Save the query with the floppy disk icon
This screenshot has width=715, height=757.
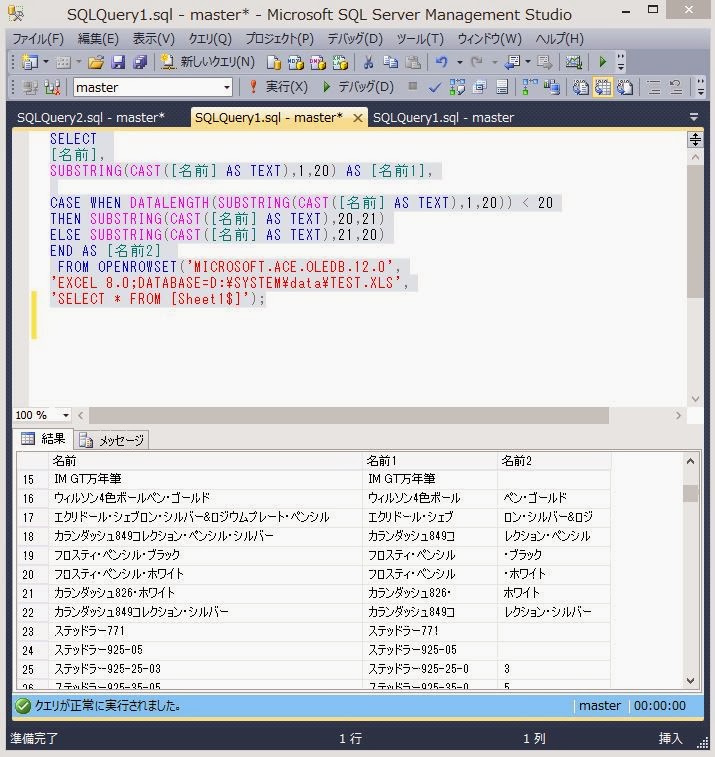[118, 62]
